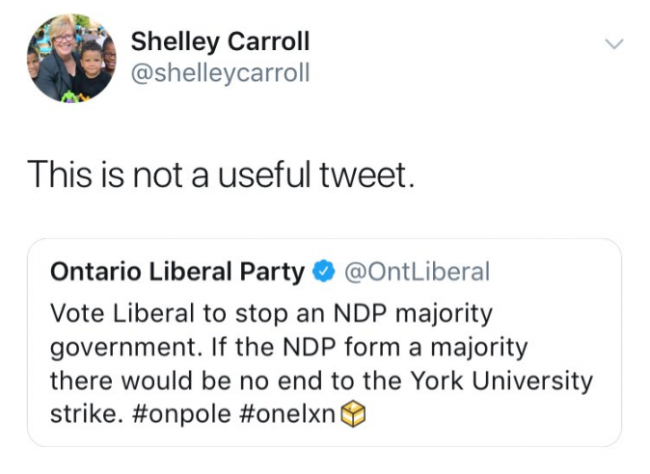Click the 'This is not a useful tweet.' text
650x474 pixels.
pos(219,176)
